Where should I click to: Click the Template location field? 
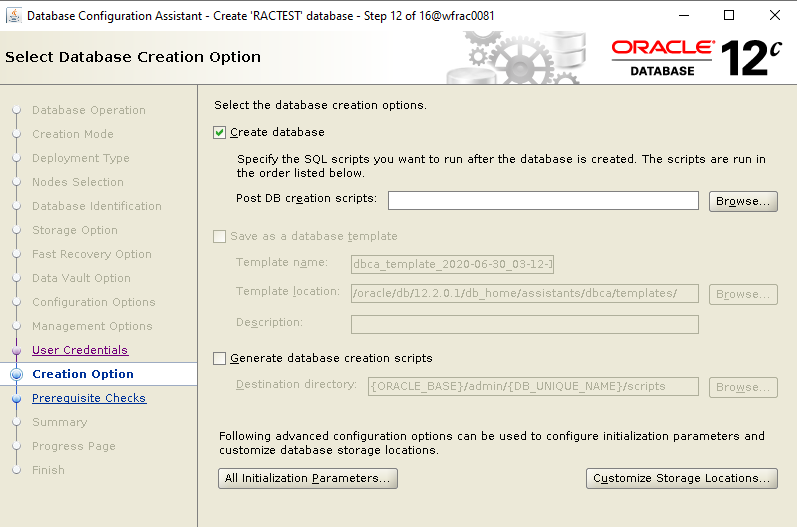(525, 294)
